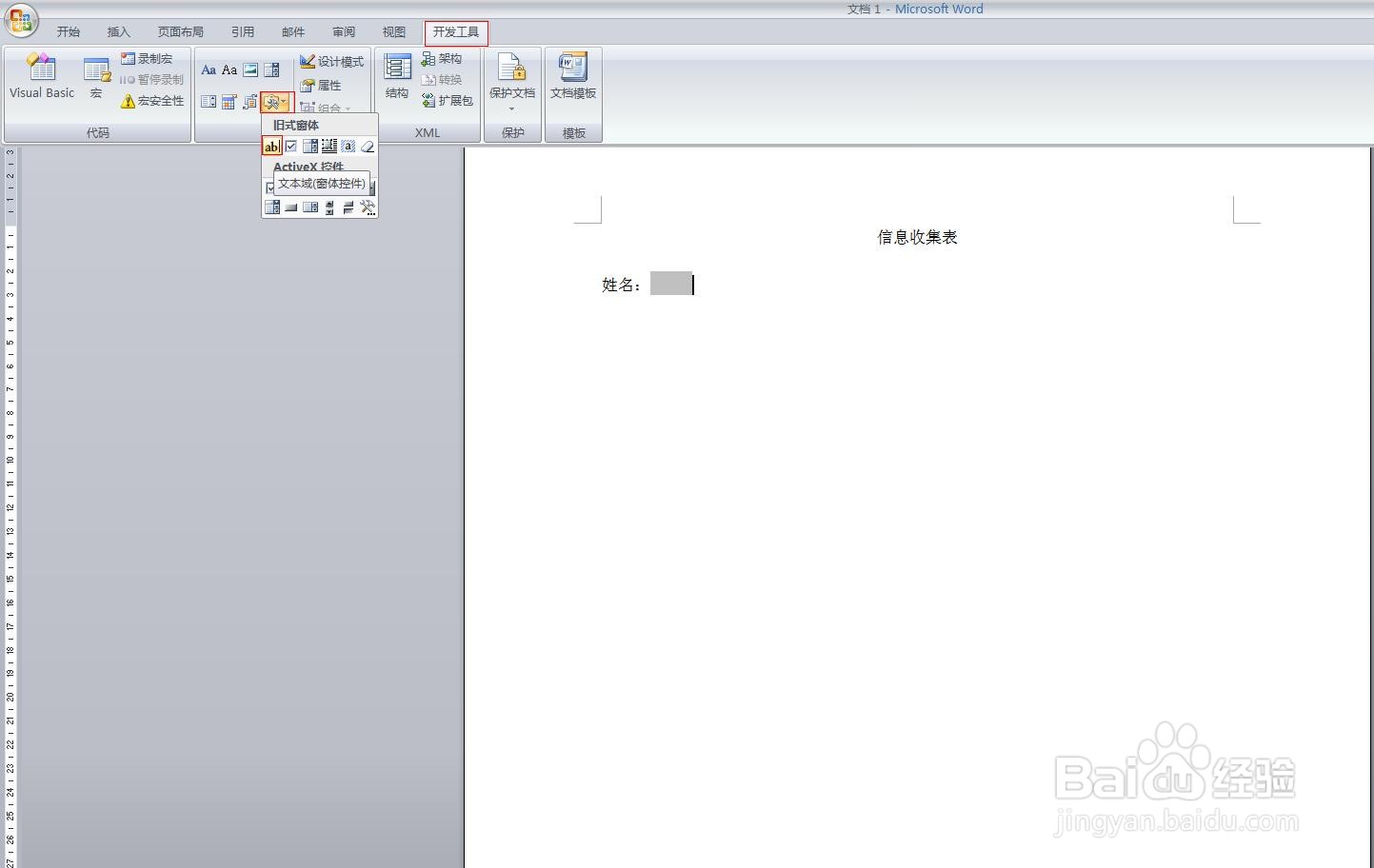Screen dimensions: 1374x868
Task: Switch to the 插入 tab
Action: [119, 32]
